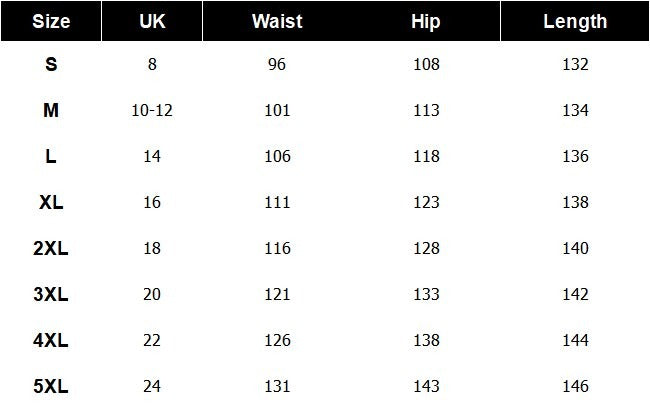Click the 2XL size row label
Image resolution: width=650 pixels, height=409 pixels.
[51, 249]
